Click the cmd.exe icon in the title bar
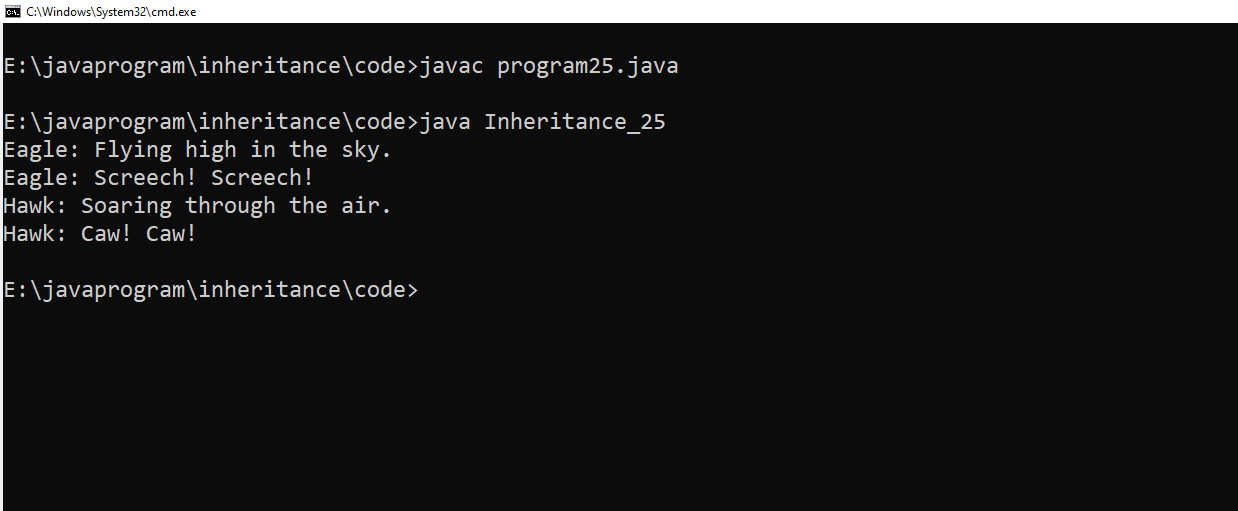The height and width of the screenshot is (511, 1238). [x=13, y=11]
